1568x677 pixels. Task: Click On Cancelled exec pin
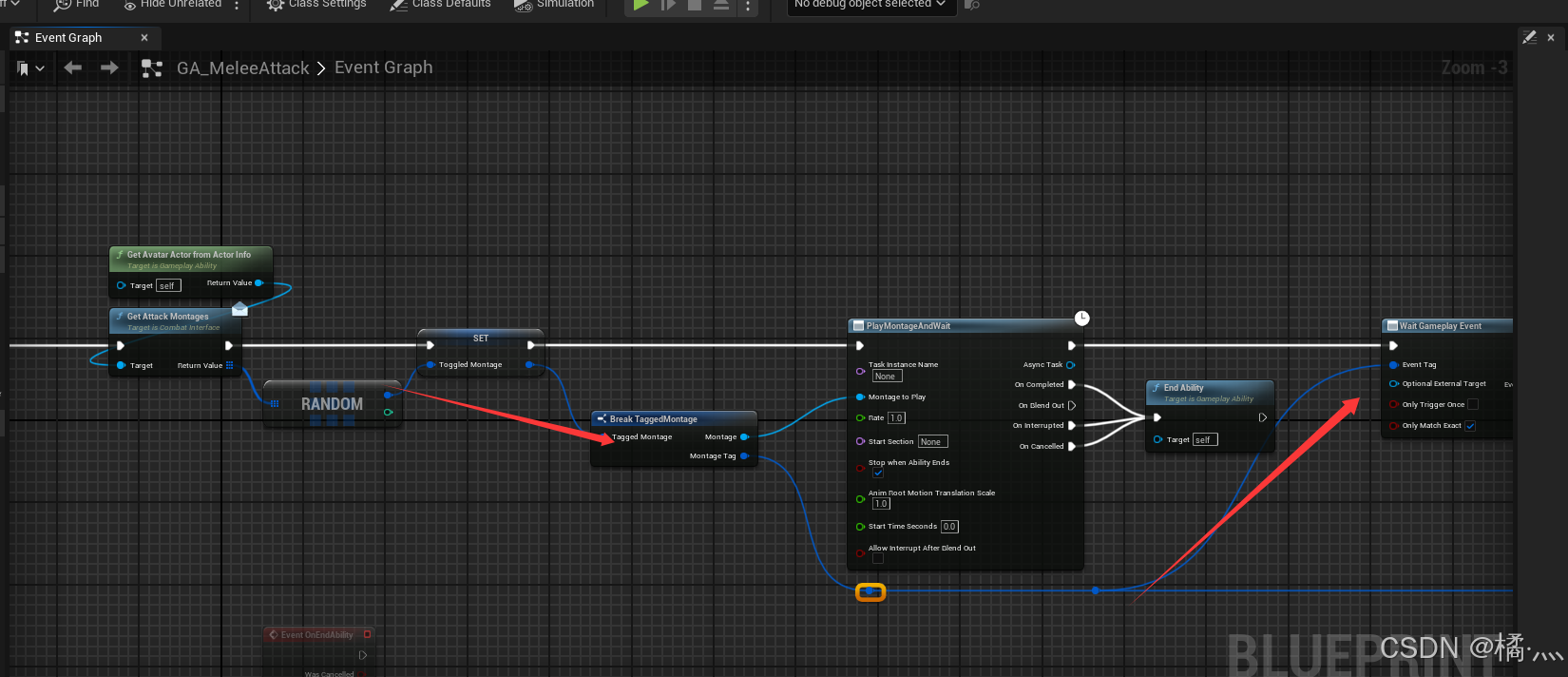point(1072,446)
